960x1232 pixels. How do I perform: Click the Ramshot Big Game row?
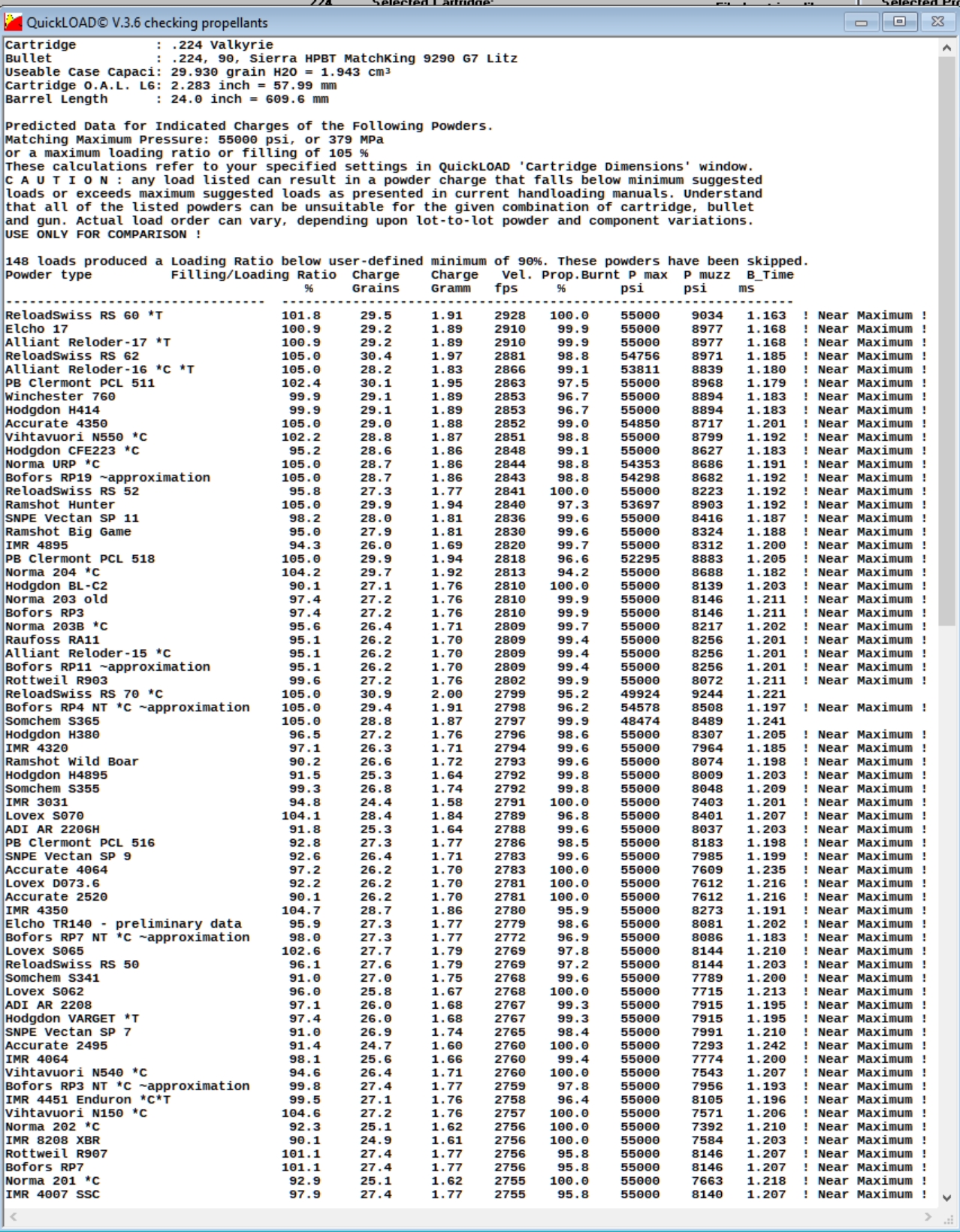coord(466,532)
